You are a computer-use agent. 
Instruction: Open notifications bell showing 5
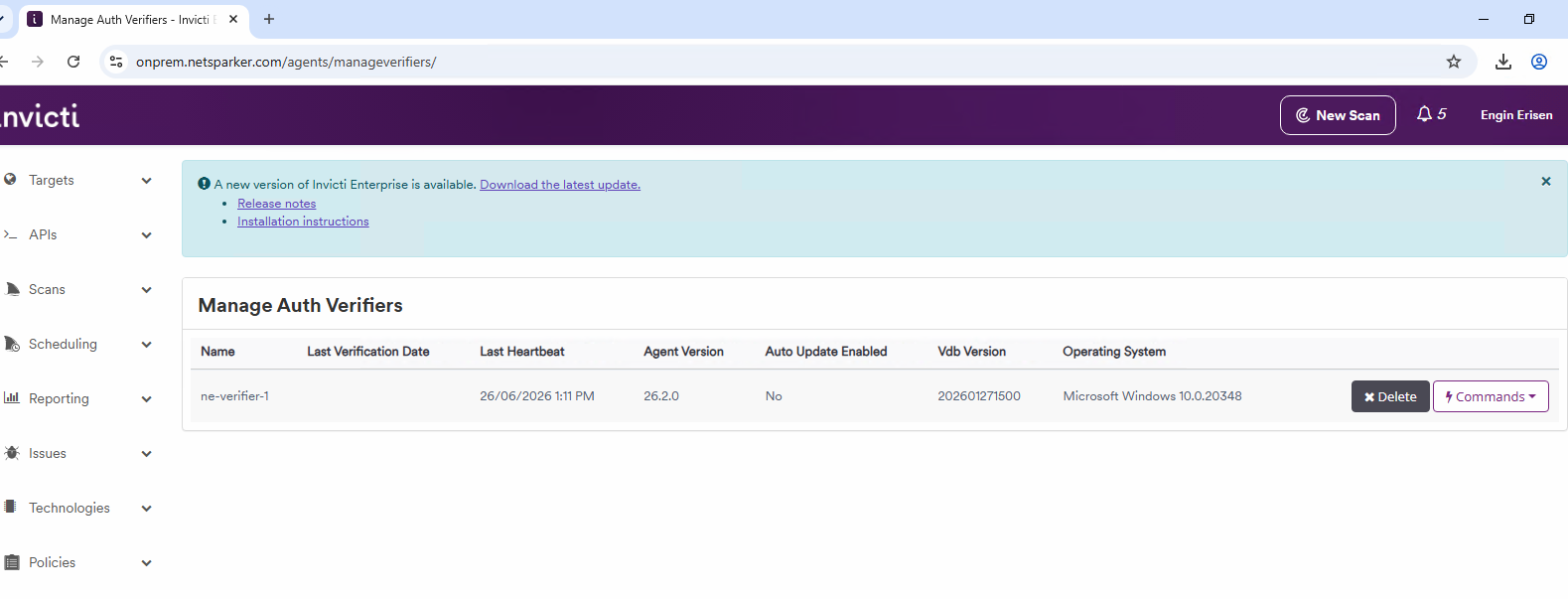[1431, 114]
